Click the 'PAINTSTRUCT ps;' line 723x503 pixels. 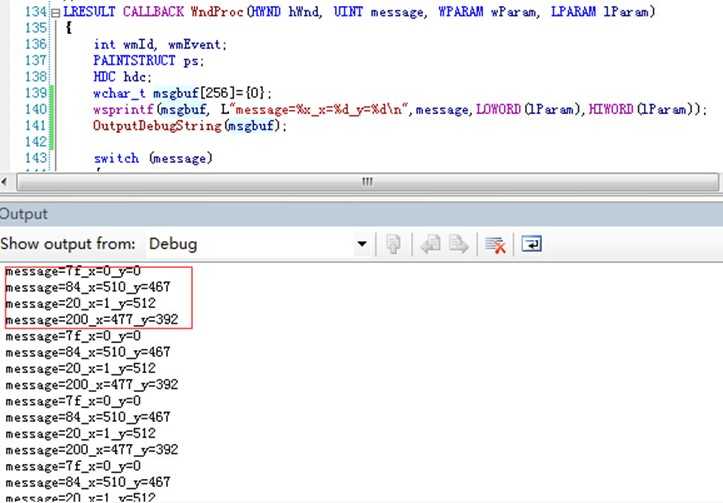pyautogui.click(x=148, y=61)
